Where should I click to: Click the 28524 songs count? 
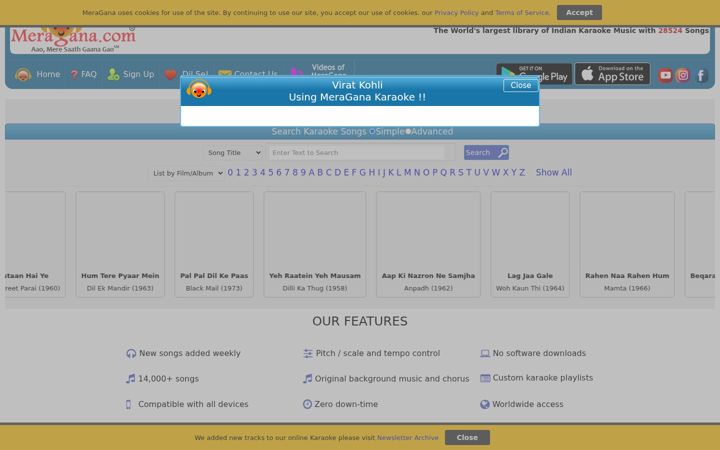670,30
